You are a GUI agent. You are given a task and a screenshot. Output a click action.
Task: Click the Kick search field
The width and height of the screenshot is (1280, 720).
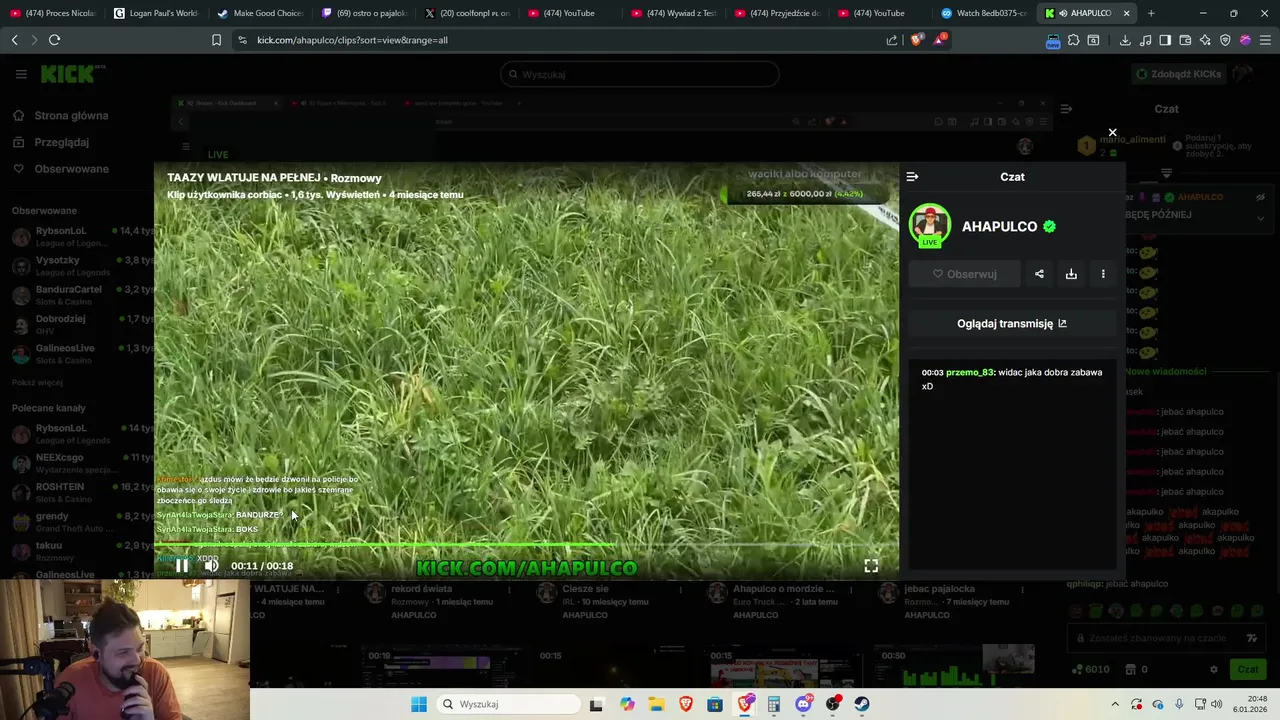pyautogui.click(x=639, y=74)
